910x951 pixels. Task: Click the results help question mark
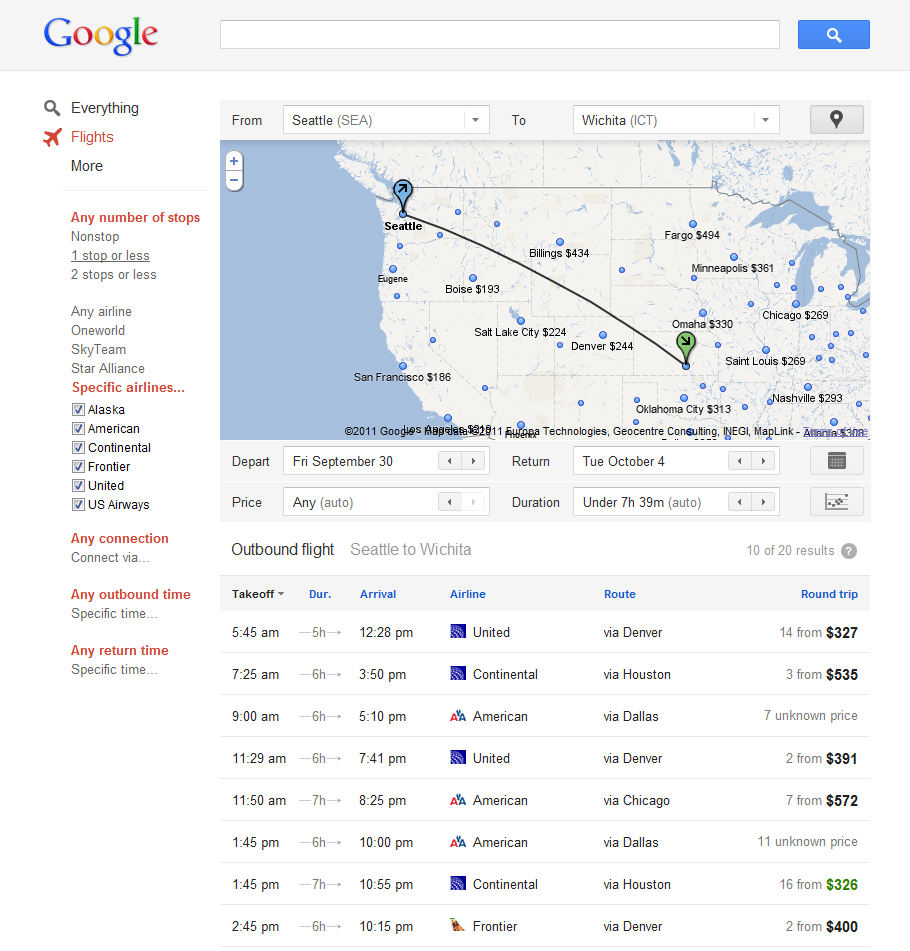[x=849, y=551]
